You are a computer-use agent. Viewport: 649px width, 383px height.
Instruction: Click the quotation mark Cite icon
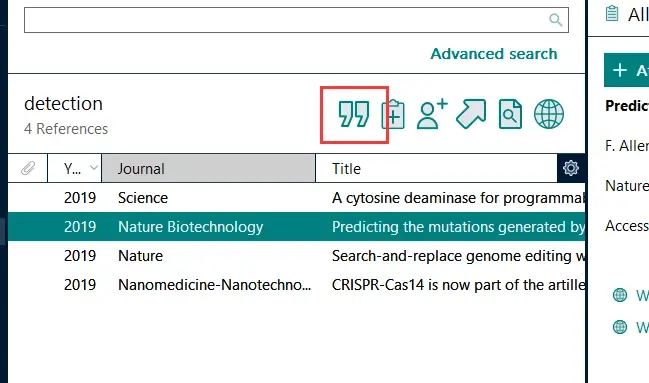tap(353, 114)
